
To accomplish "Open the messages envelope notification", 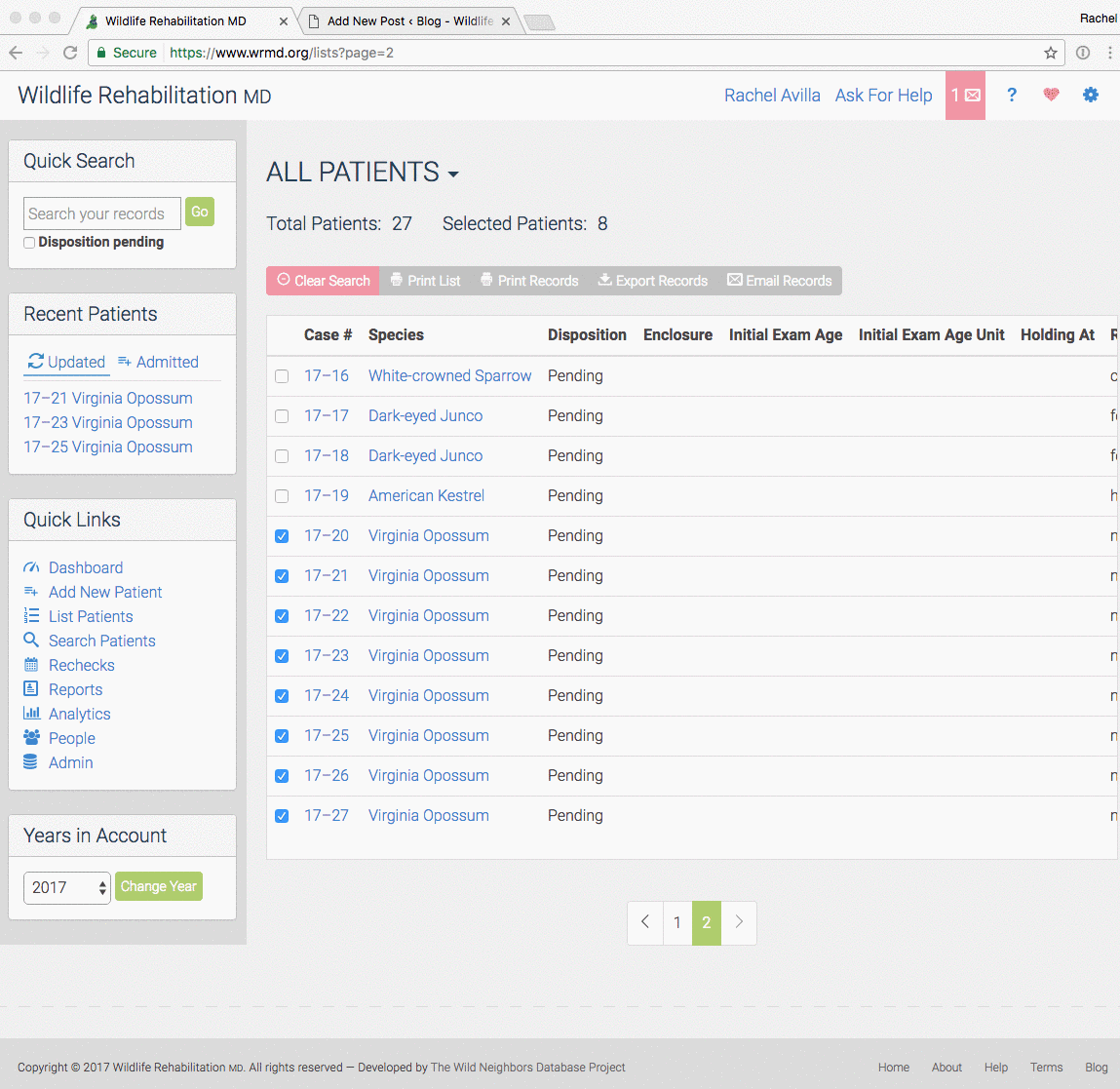I will (x=965, y=95).
